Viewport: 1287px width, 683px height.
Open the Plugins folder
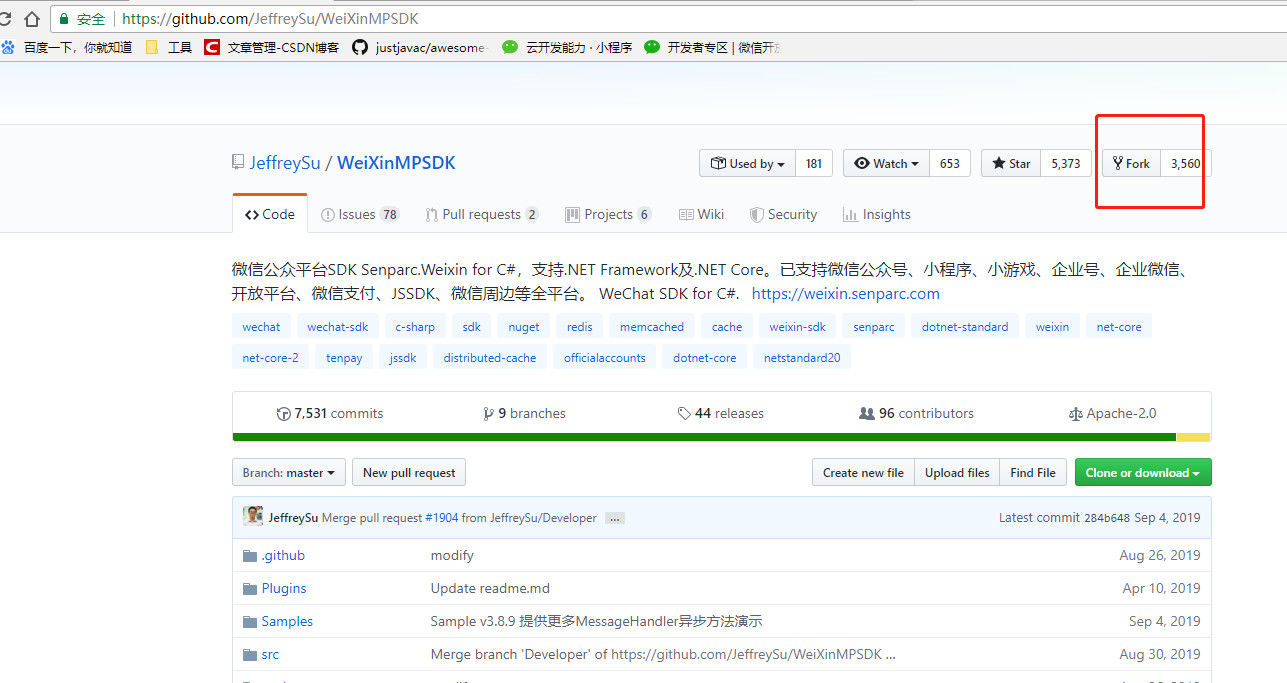coord(284,588)
